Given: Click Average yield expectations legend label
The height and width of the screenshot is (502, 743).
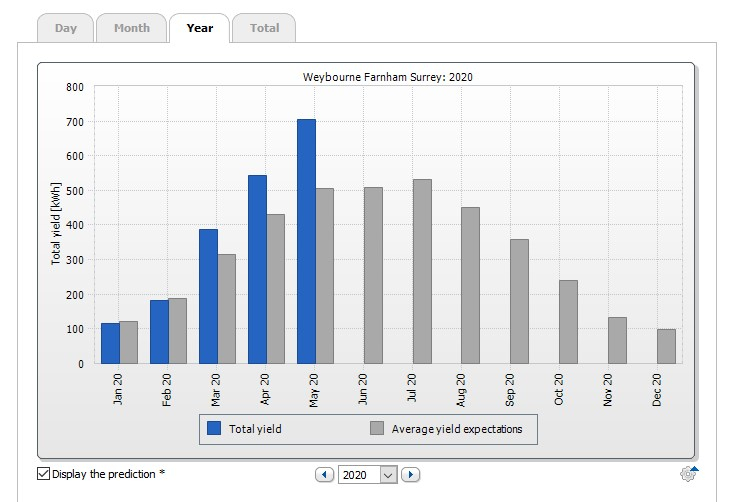Looking at the screenshot, I should click(457, 429).
